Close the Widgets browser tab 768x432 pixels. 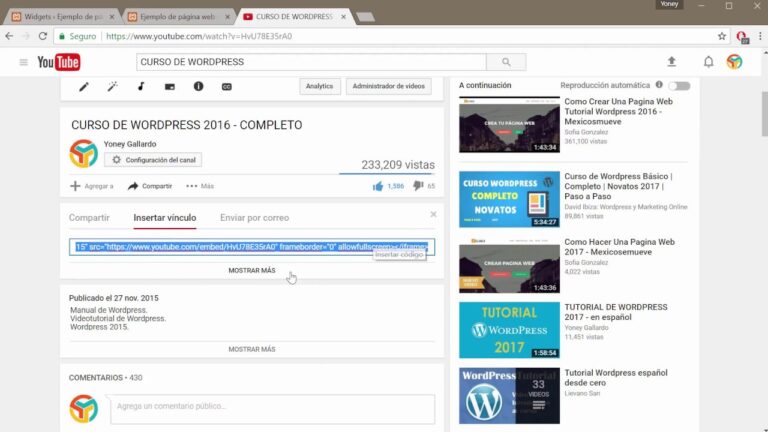[x=112, y=17]
